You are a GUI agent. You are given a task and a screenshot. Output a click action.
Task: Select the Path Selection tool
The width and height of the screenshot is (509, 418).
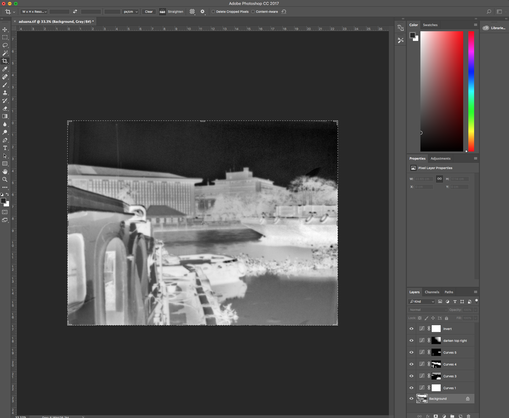tap(5, 156)
